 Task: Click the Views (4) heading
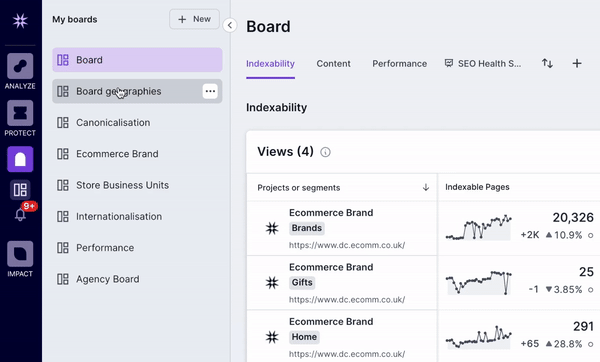click(x=285, y=152)
